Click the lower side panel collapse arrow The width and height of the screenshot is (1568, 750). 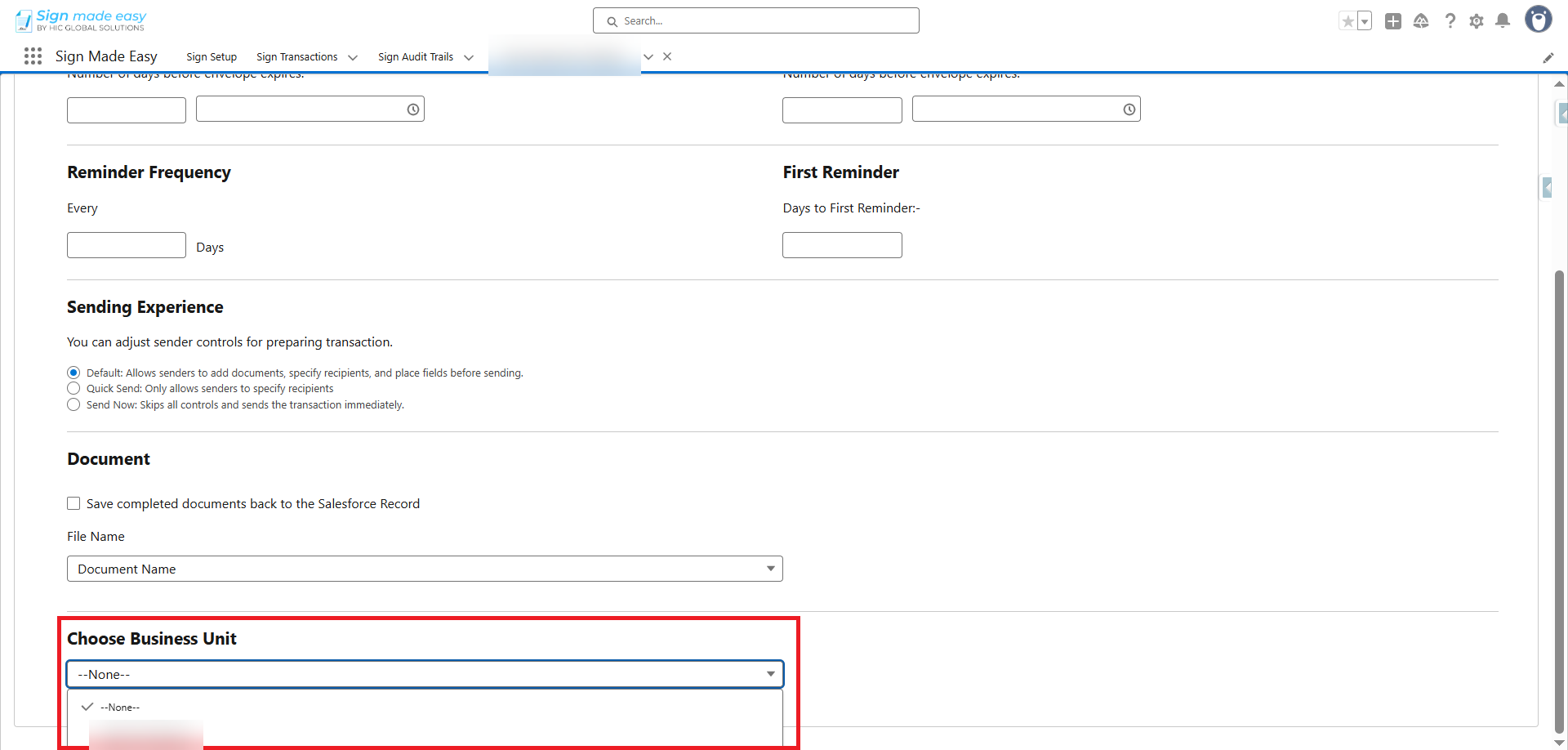click(x=1547, y=188)
